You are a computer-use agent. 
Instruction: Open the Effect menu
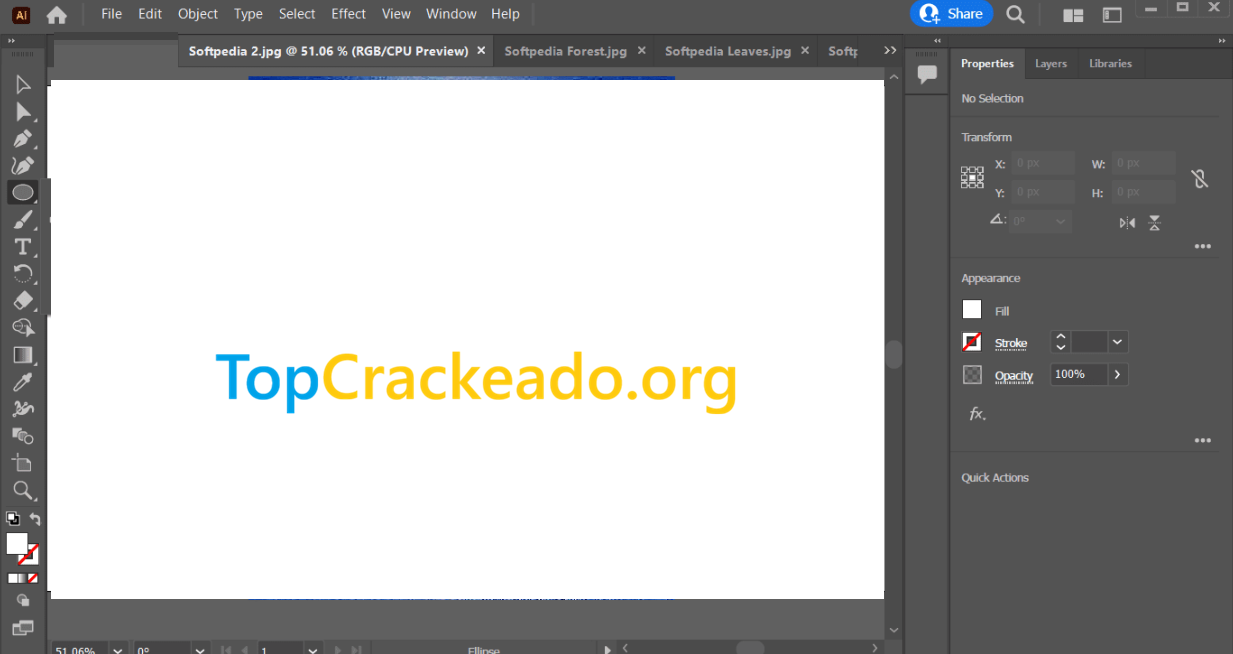[349, 14]
